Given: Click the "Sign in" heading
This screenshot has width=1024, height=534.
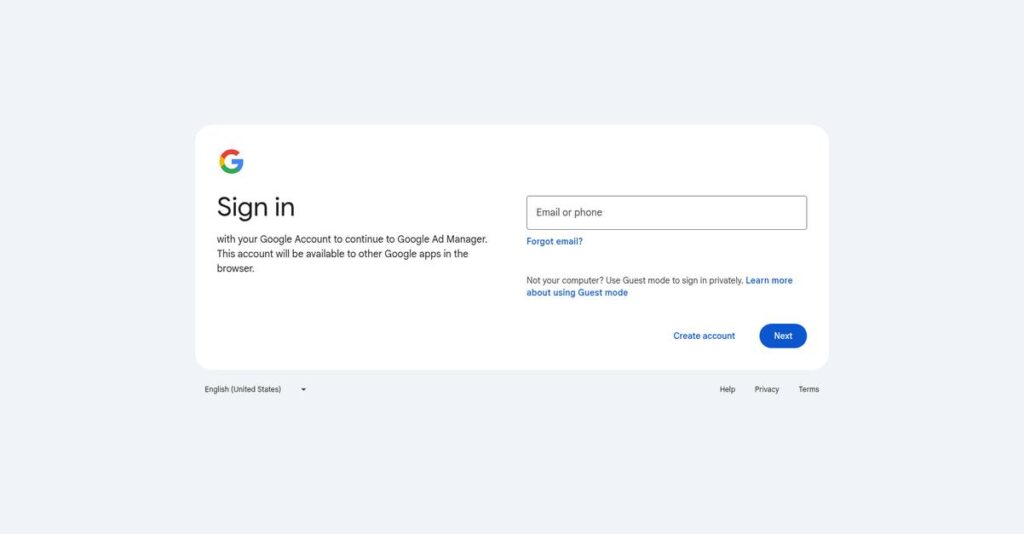Looking at the screenshot, I should pyautogui.click(x=256, y=207).
